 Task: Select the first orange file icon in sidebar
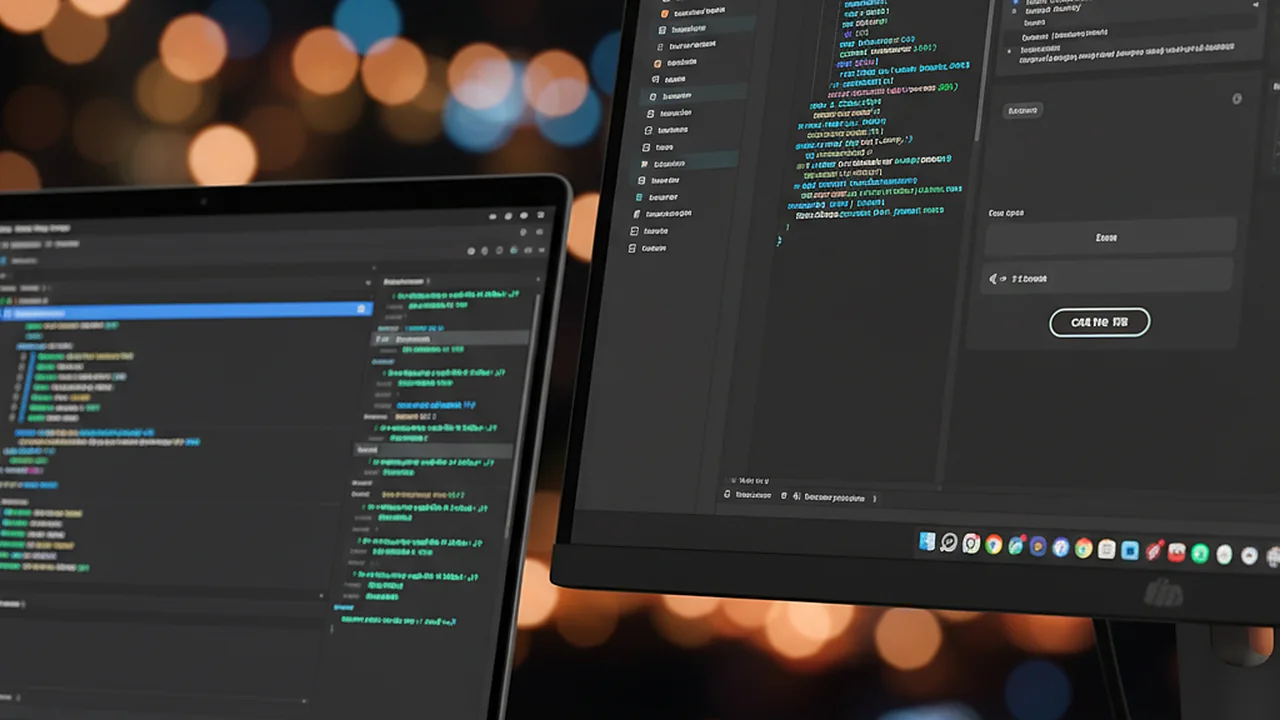664,14
